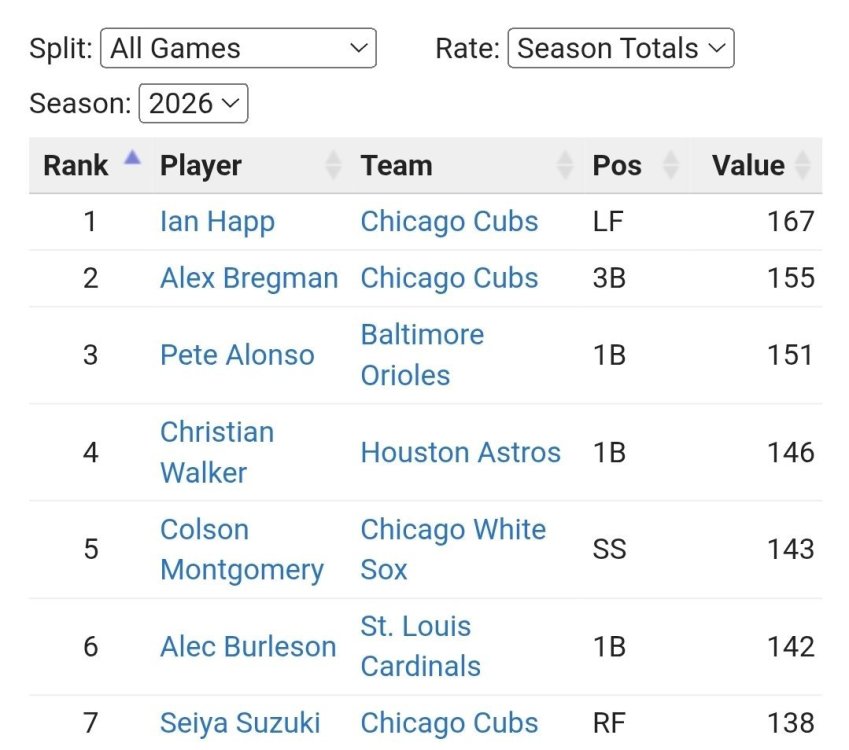This screenshot has width=849, height=750.
Task: Open Alec Burleson's profile link
Action: click(x=248, y=647)
